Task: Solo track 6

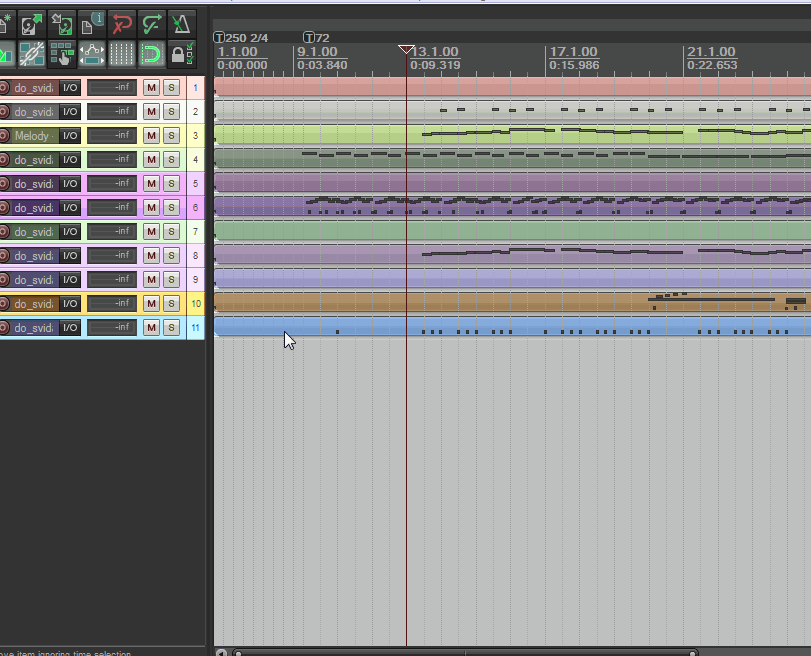Action: tap(171, 207)
